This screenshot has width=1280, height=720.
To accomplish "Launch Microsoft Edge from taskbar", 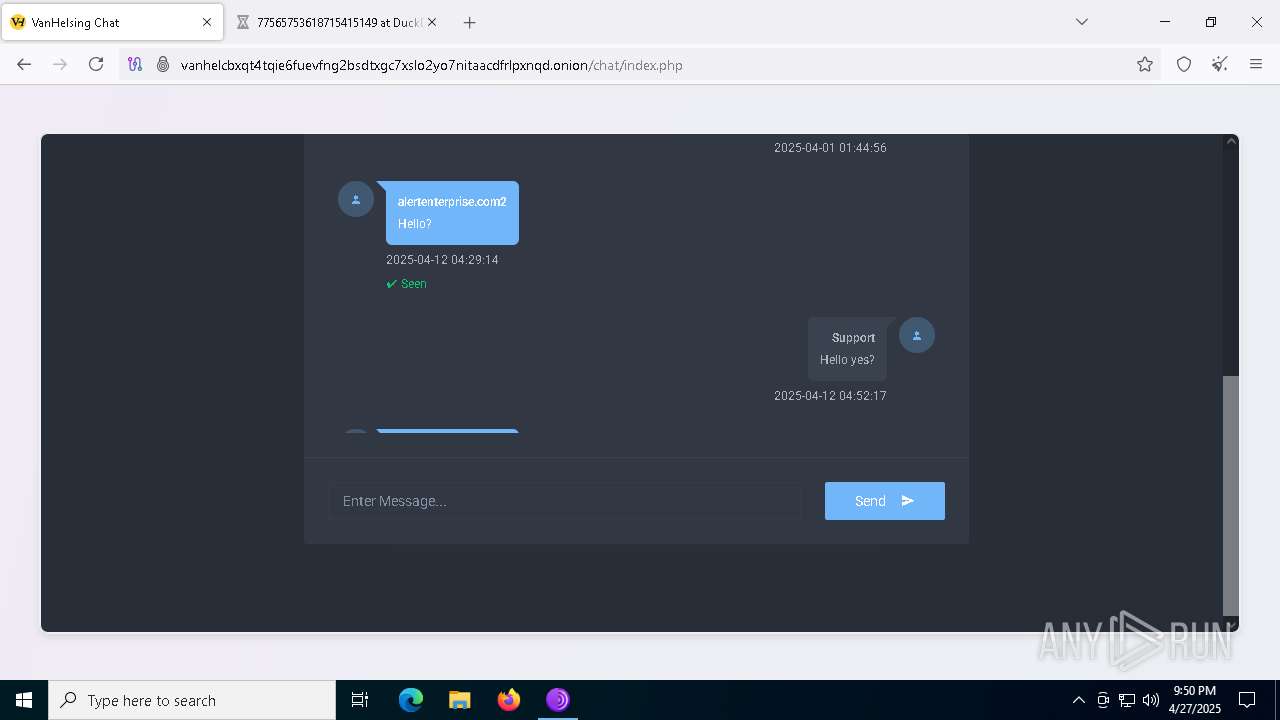I will (x=411, y=700).
